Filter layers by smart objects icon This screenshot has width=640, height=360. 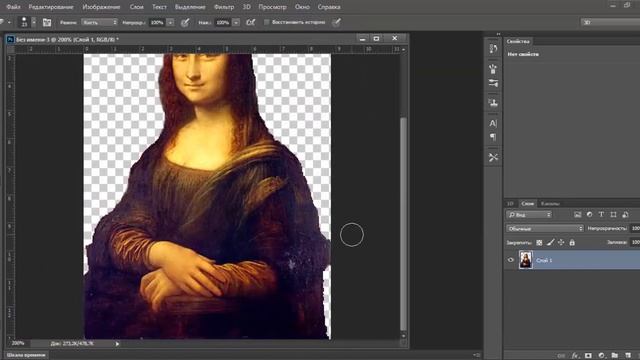pos(625,215)
